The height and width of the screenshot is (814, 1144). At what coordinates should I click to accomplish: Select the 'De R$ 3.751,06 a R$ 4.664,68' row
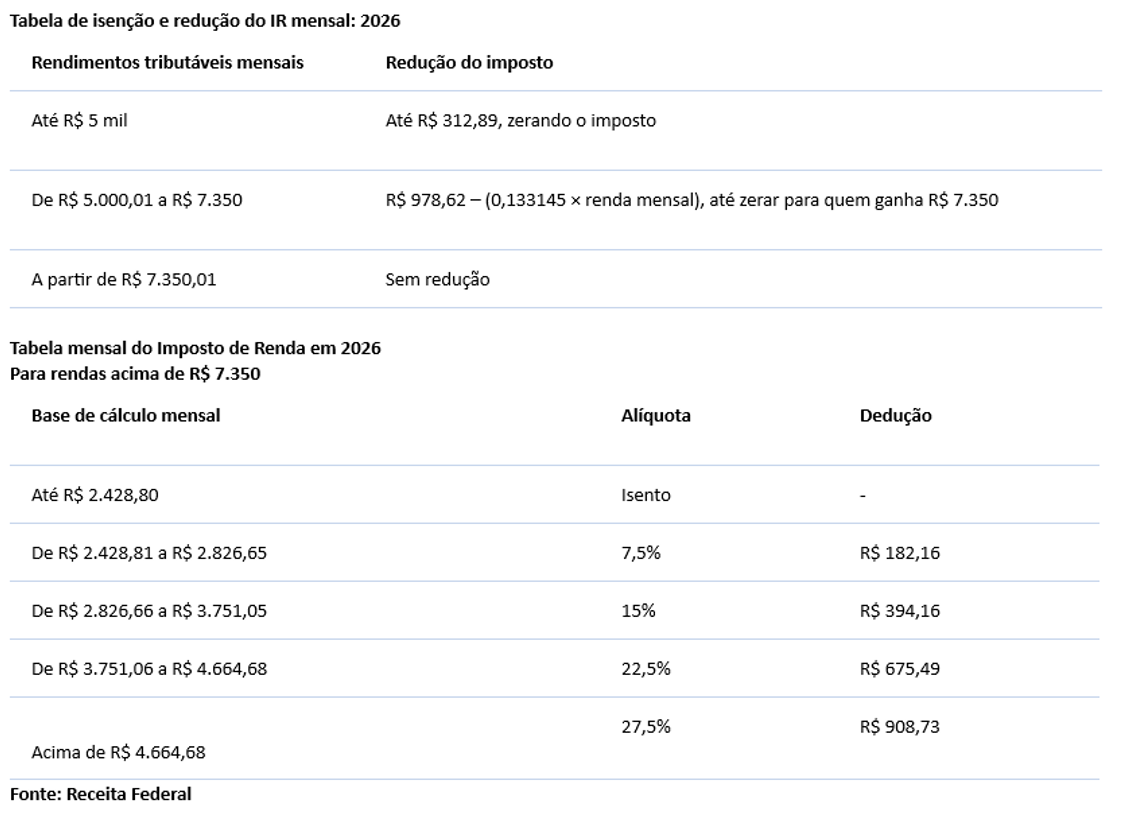[149, 669]
